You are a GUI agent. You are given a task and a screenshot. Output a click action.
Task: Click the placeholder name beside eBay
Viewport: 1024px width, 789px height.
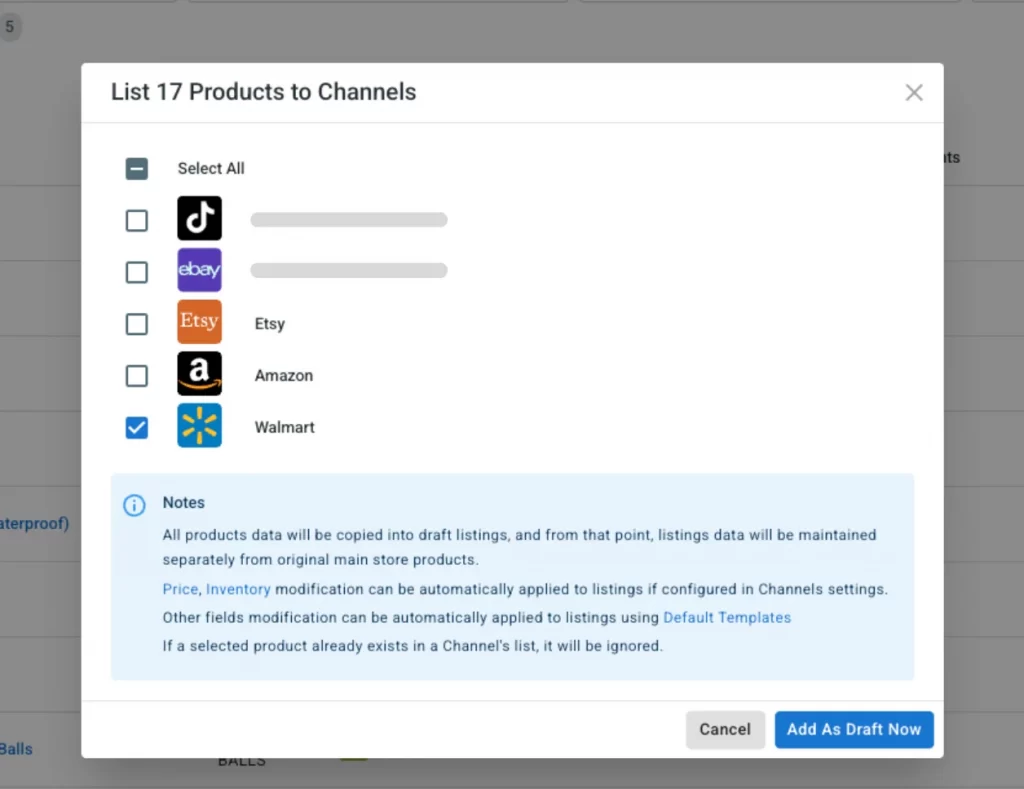(349, 270)
